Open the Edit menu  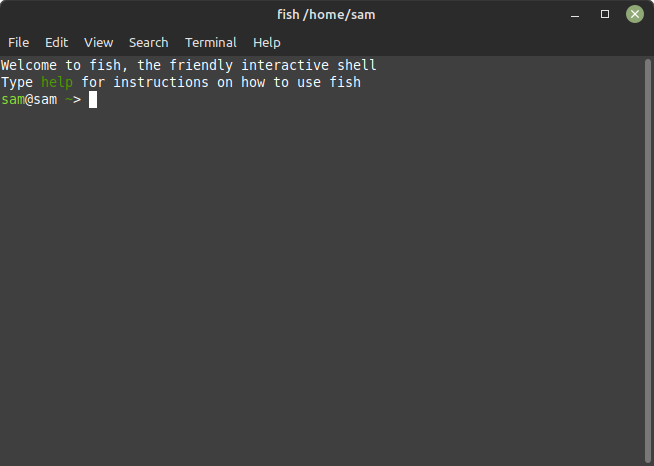click(x=56, y=43)
